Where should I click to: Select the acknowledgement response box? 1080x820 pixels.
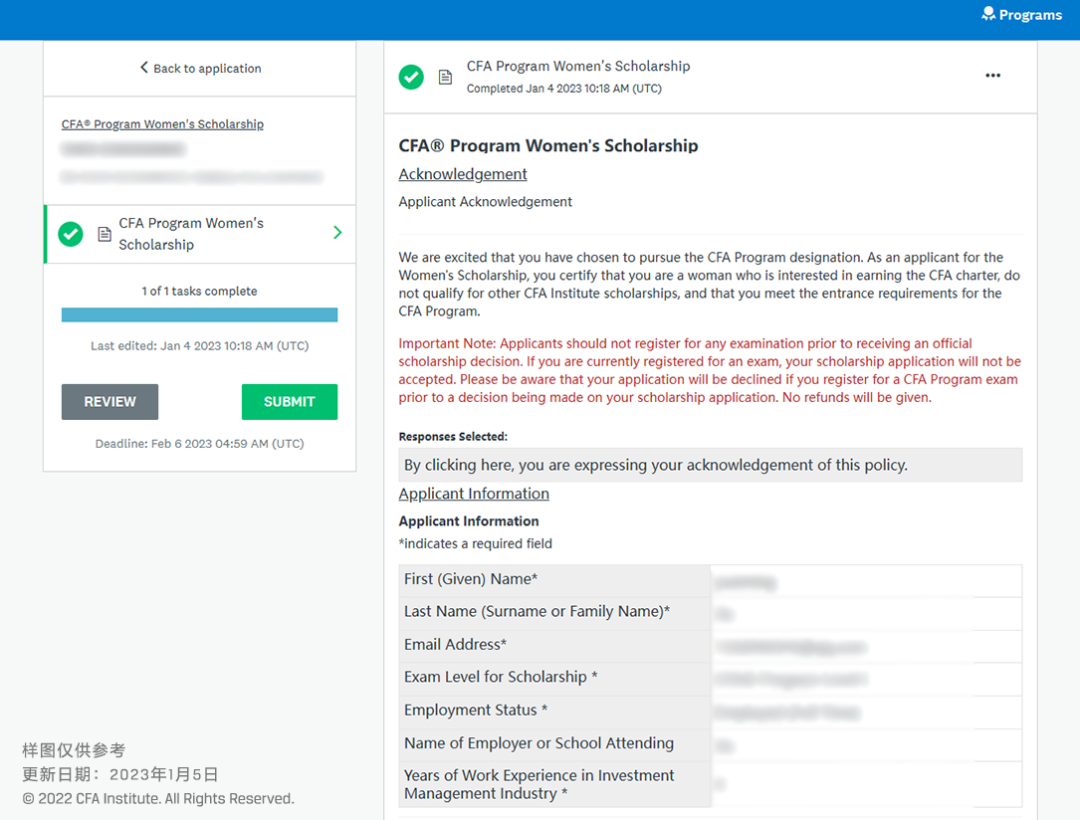click(x=710, y=465)
